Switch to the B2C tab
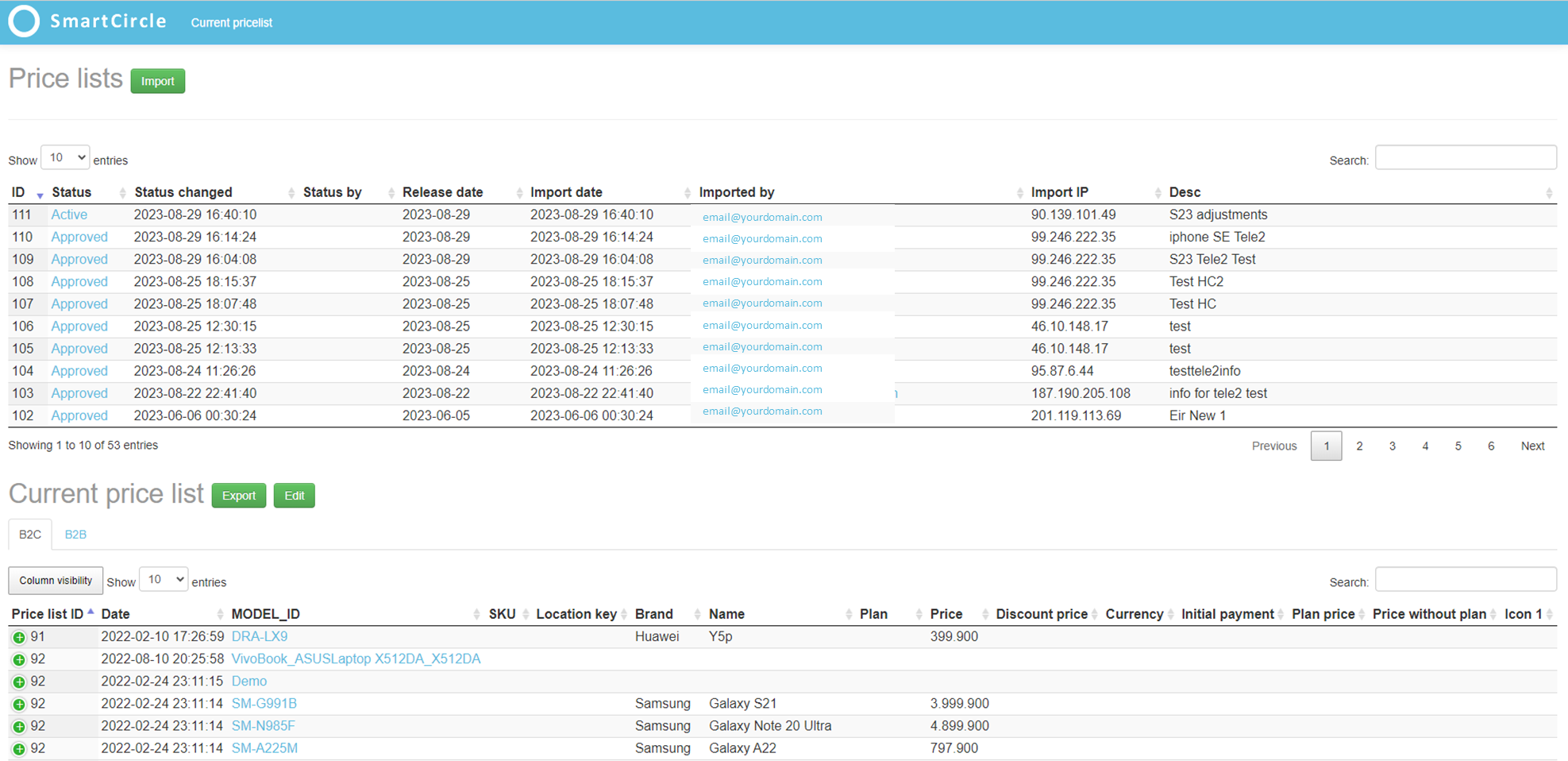This screenshot has width=1568, height=761. pos(30,535)
